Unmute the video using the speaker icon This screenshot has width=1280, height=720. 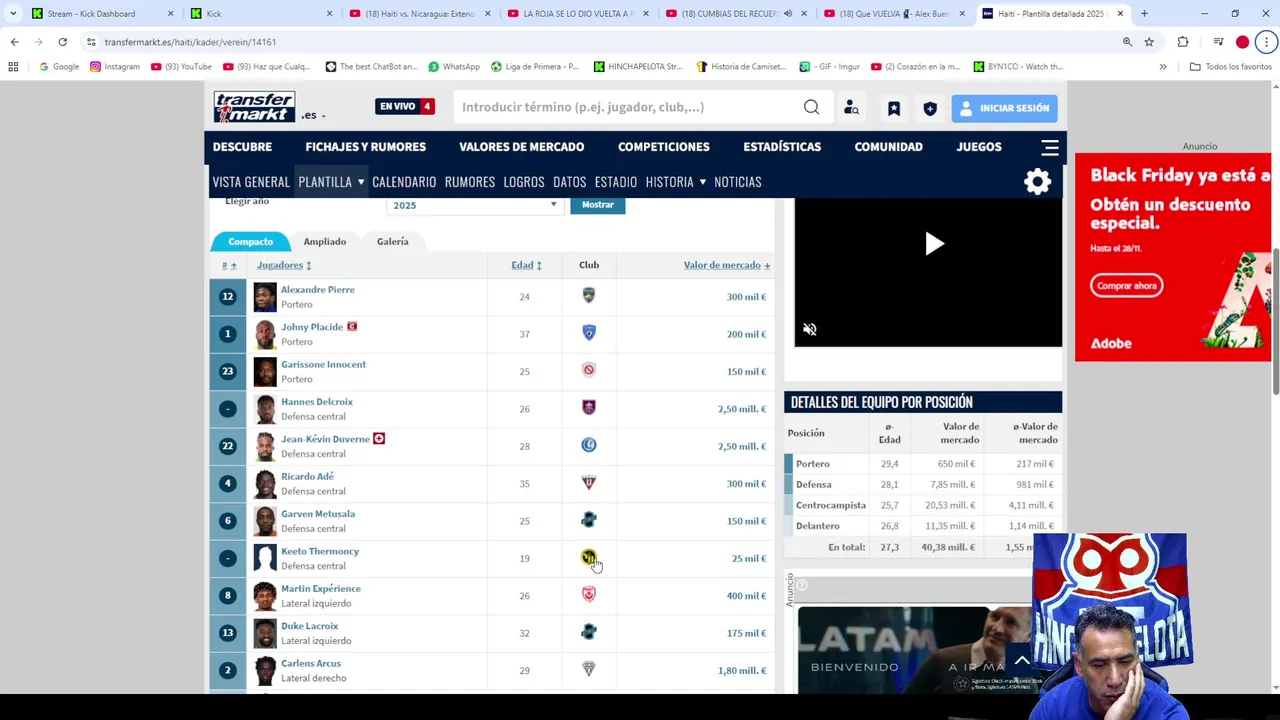pyautogui.click(x=810, y=329)
